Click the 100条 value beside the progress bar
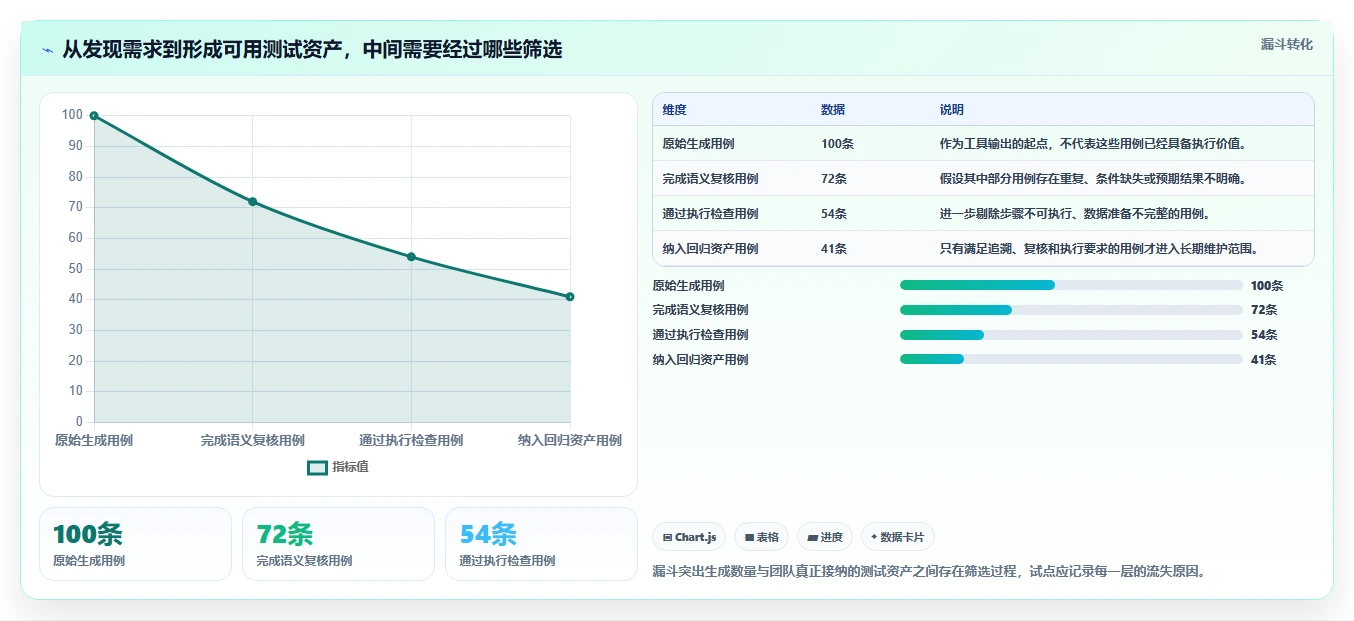The width and height of the screenshot is (1354, 621). click(1267, 285)
